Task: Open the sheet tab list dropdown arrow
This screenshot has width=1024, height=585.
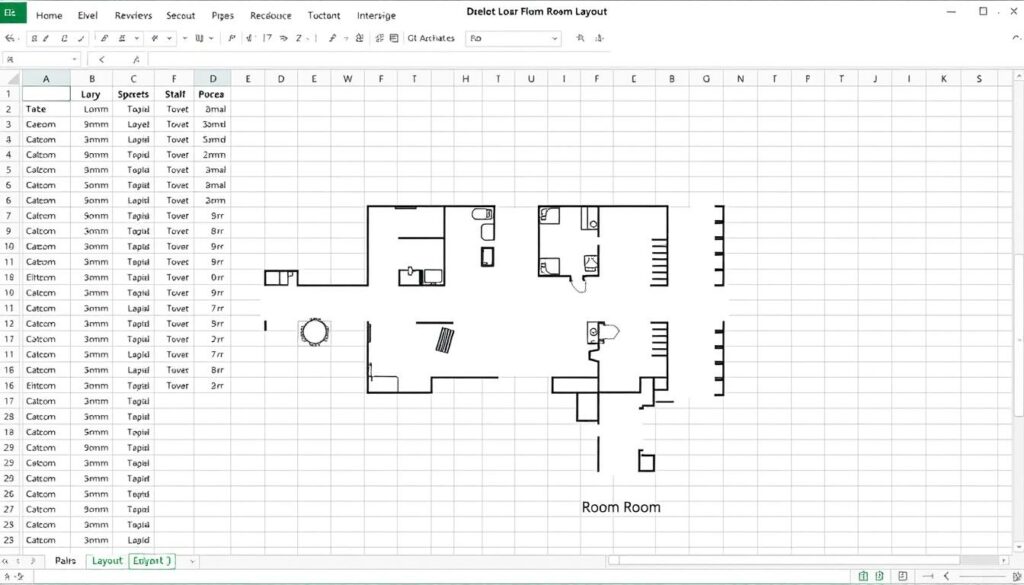Action: tap(192, 561)
